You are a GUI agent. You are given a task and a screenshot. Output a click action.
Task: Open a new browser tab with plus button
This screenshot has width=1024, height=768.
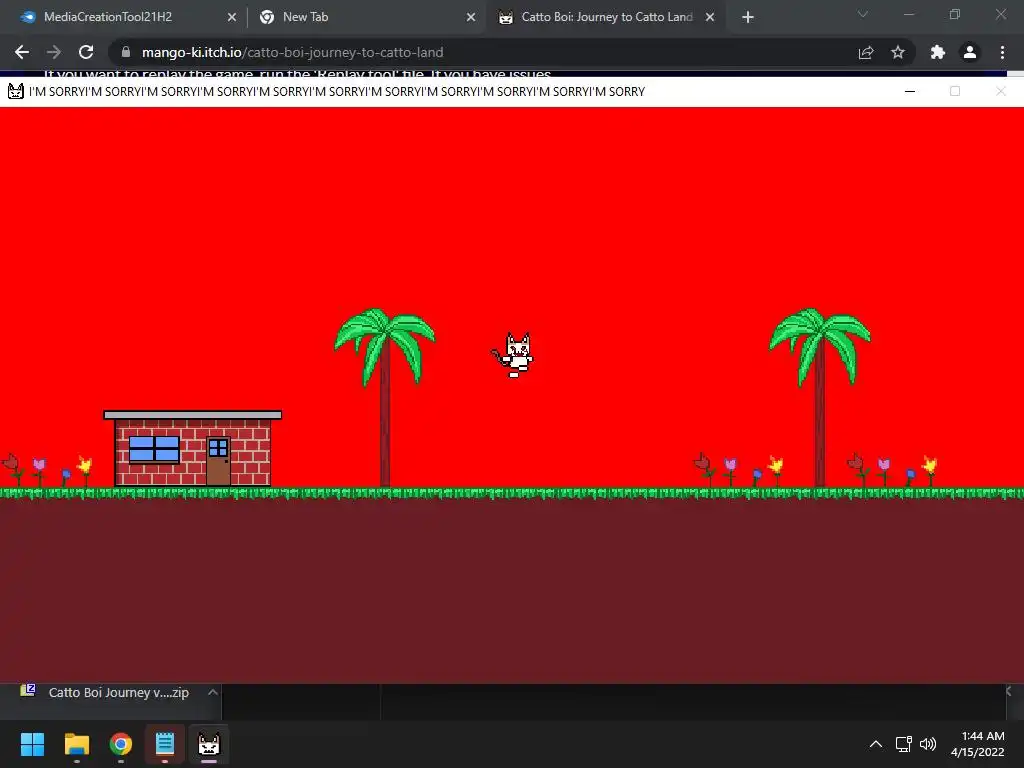tap(748, 18)
